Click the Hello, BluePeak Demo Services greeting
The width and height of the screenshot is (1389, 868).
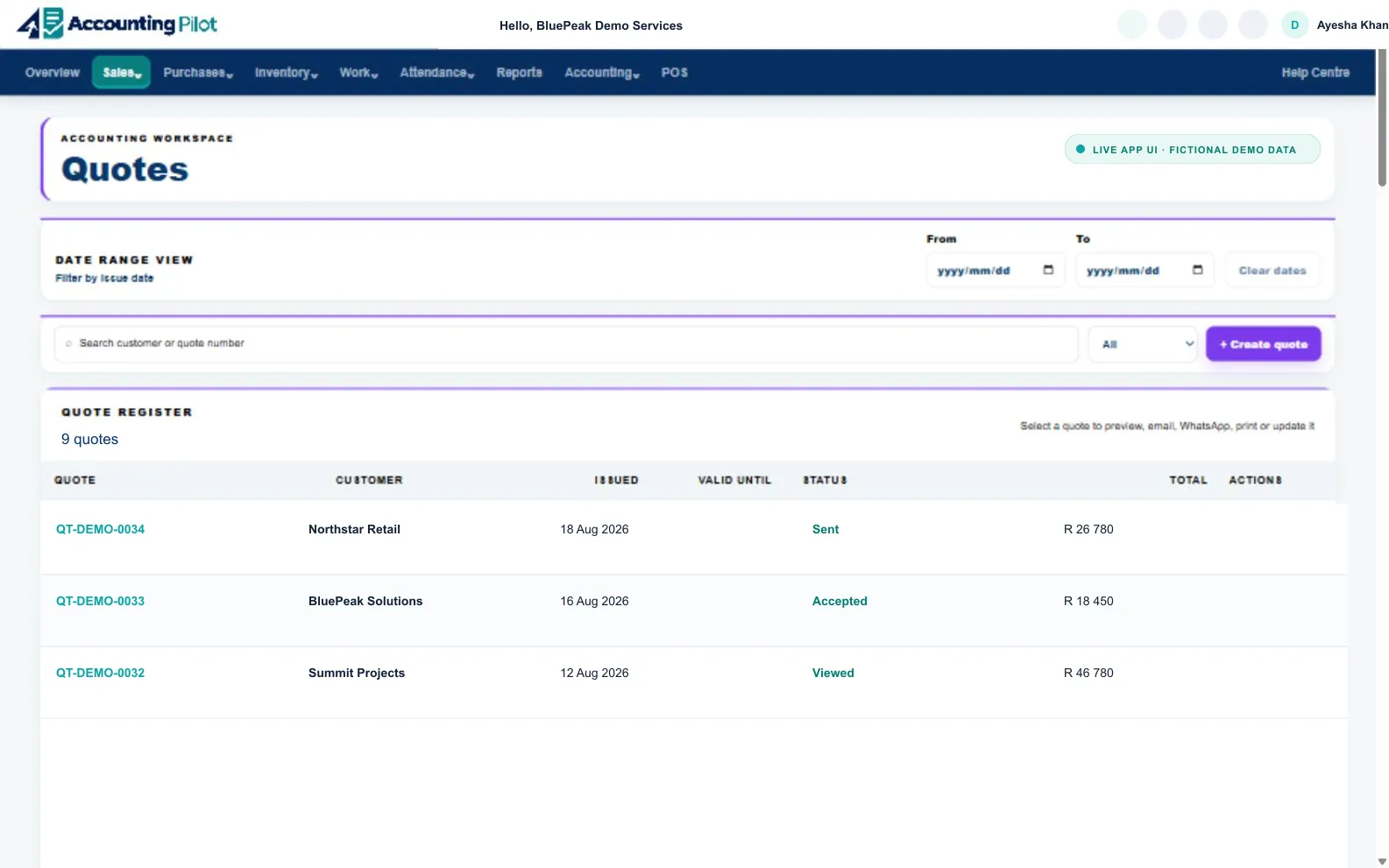pos(591,25)
